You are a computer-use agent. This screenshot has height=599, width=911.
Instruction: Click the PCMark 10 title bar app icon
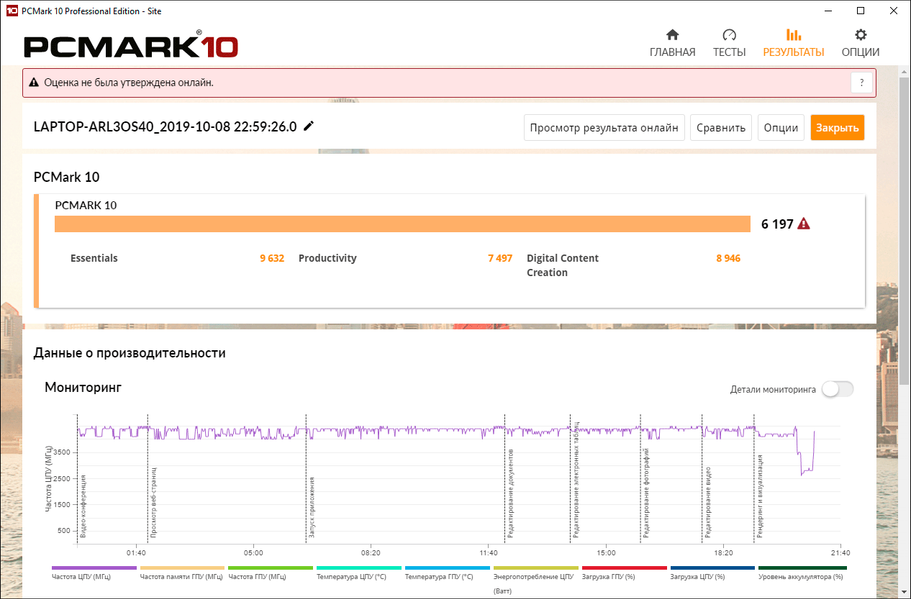pyautogui.click(x=11, y=10)
